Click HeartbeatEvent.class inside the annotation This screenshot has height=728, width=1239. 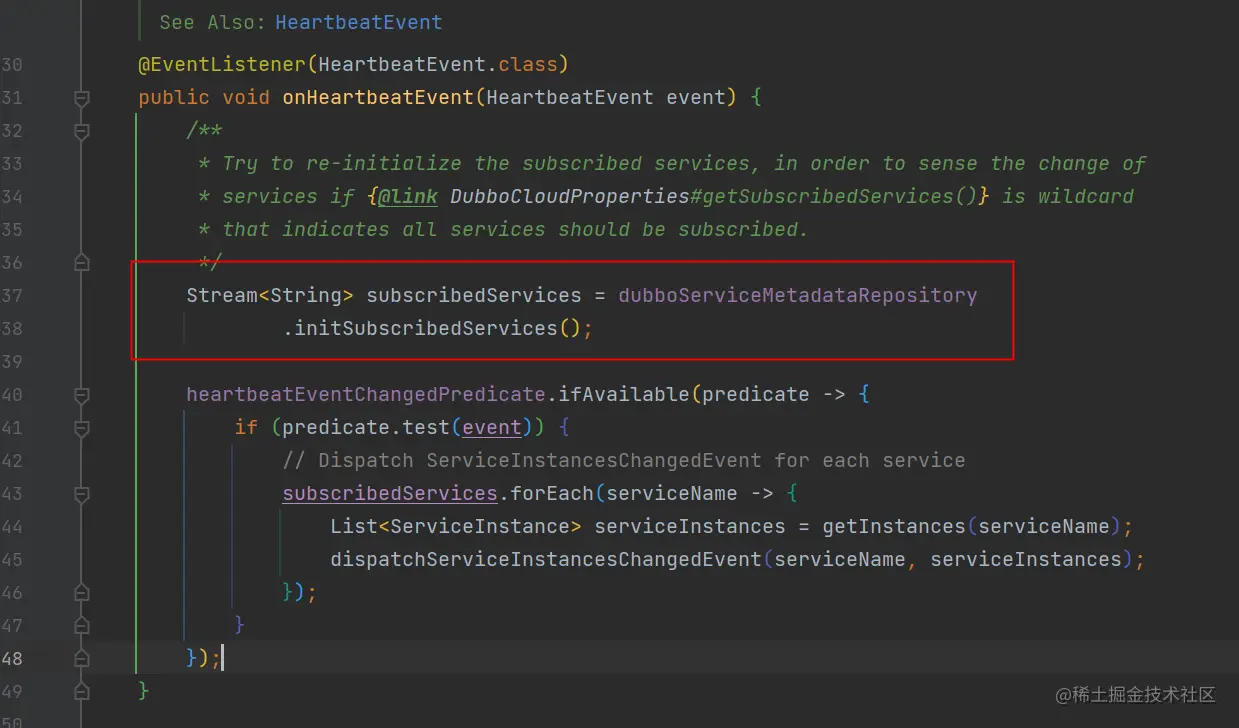(x=438, y=65)
